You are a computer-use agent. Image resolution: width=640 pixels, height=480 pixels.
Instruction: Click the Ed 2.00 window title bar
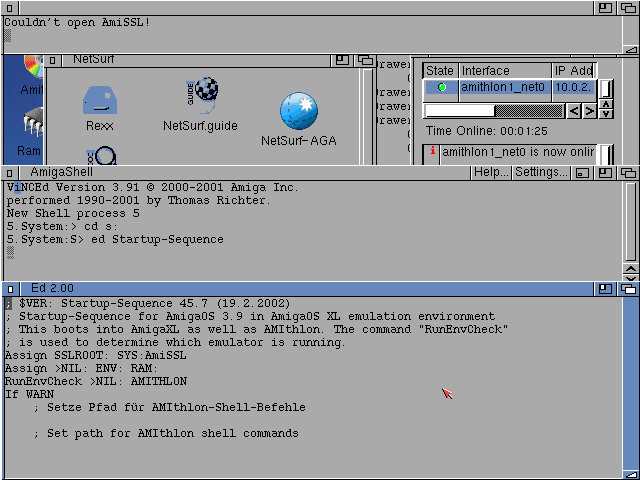306,289
